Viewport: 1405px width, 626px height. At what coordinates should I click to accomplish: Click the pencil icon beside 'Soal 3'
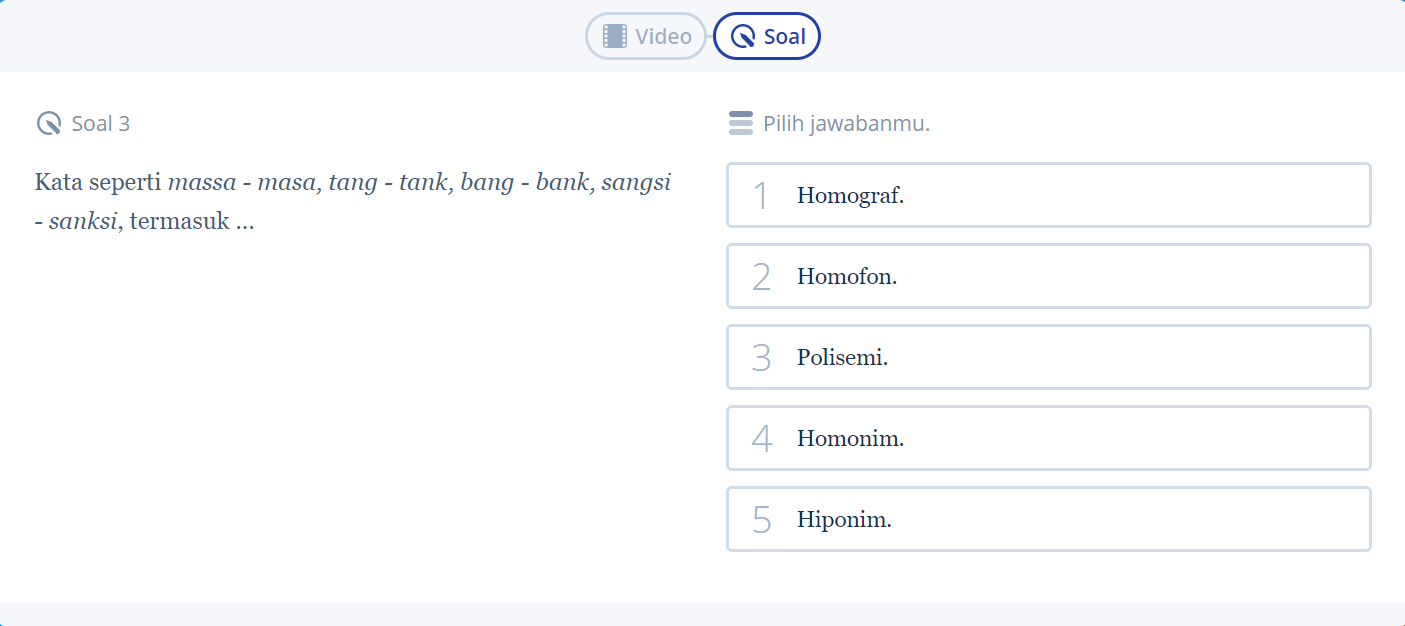pos(49,123)
